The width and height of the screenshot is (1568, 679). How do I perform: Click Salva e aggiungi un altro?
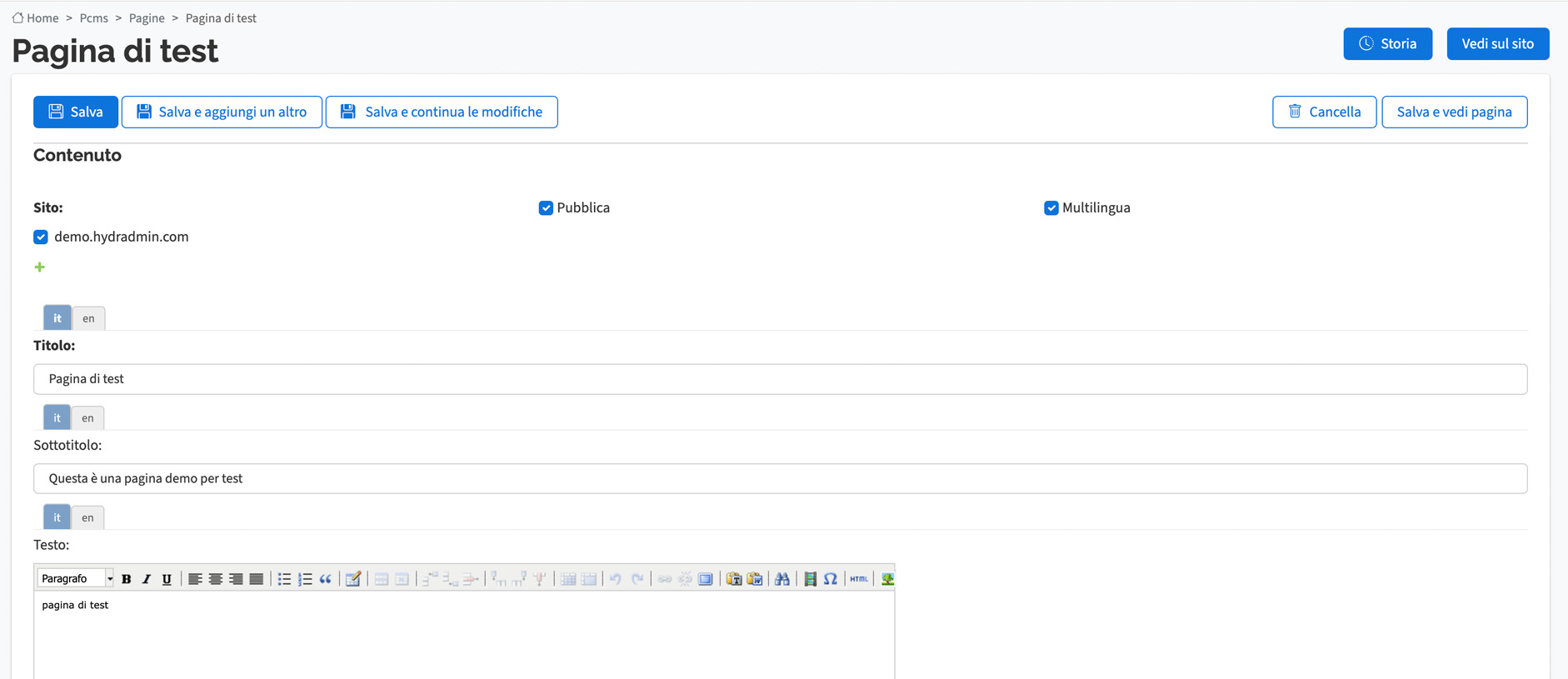click(222, 112)
